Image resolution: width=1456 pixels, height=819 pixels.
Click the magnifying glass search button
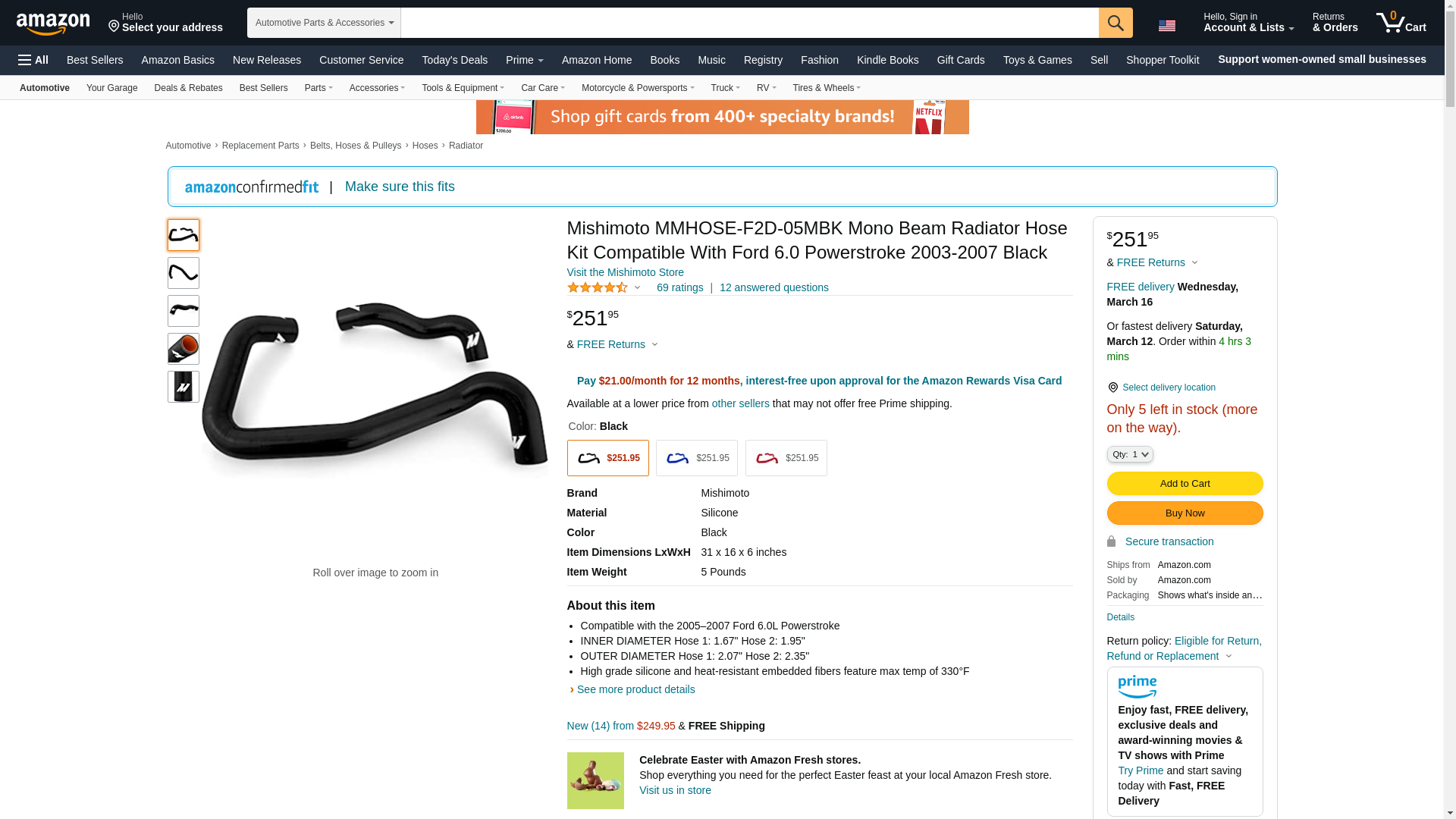pyautogui.click(x=1116, y=23)
